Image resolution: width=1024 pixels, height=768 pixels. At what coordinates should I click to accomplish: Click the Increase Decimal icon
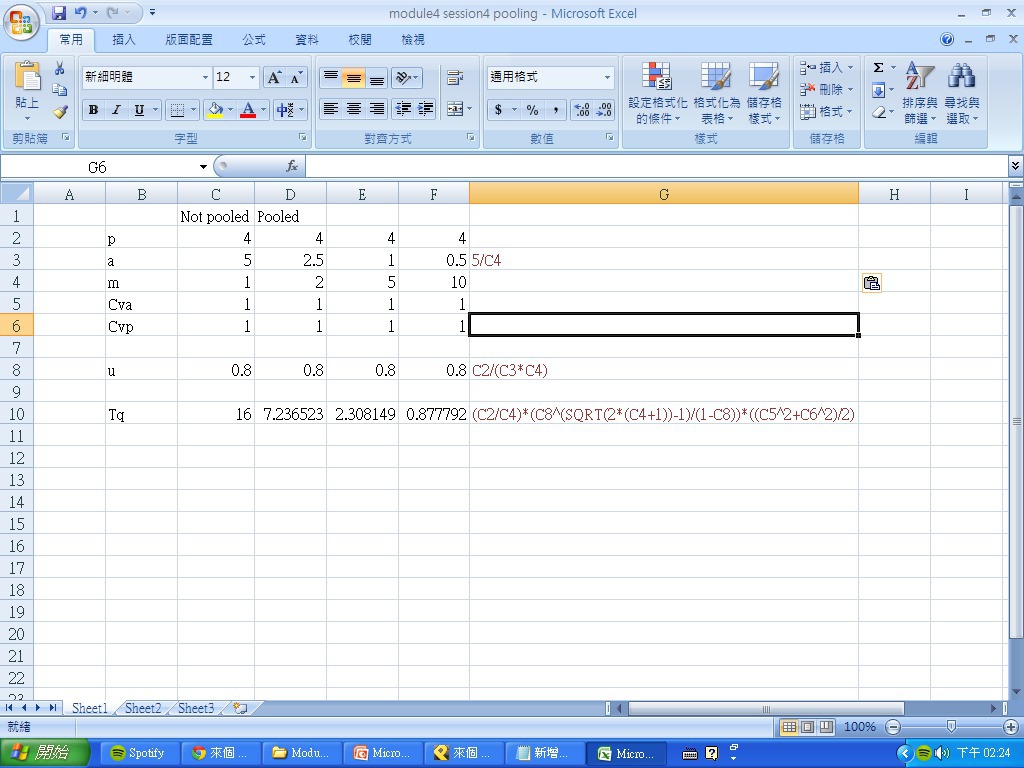click(x=582, y=110)
